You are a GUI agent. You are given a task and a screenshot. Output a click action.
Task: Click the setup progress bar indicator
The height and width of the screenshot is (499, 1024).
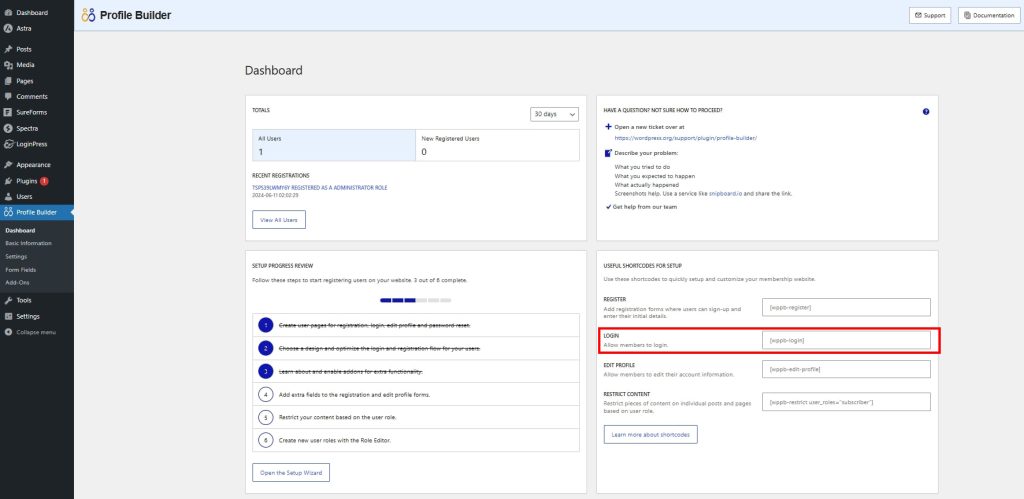[x=415, y=299]
